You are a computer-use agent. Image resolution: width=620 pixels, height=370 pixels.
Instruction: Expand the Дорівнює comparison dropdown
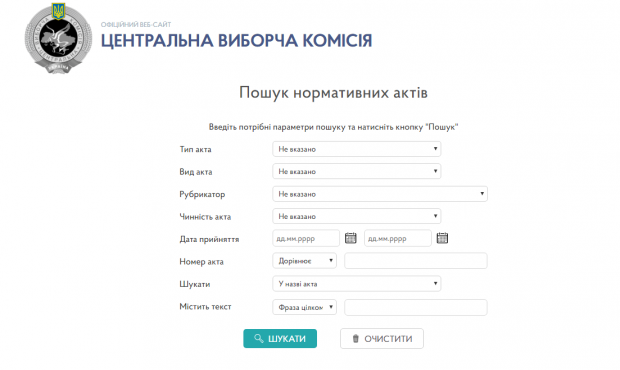304,261
